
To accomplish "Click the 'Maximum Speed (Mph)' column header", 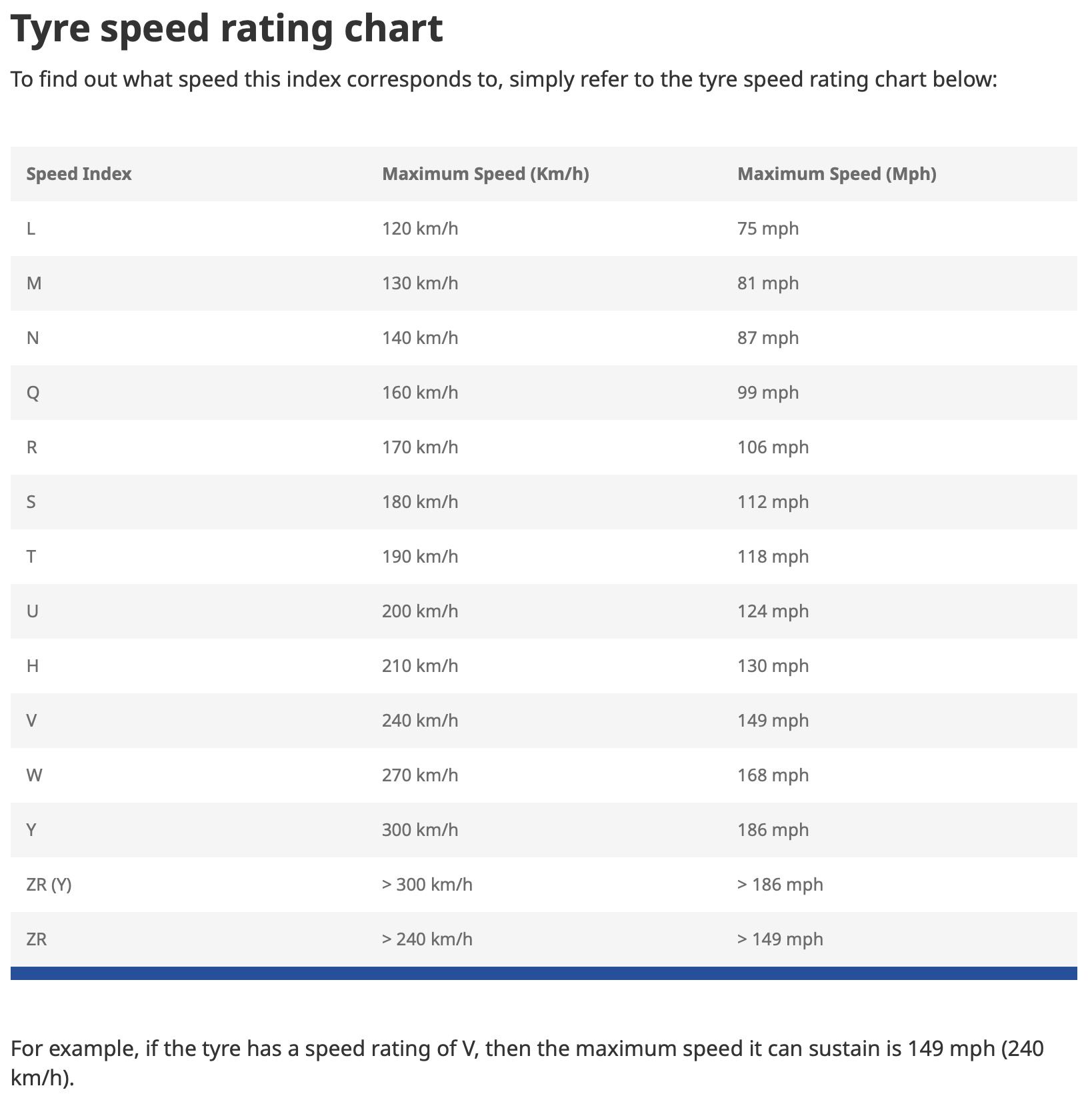I will [x=837, y=174].
